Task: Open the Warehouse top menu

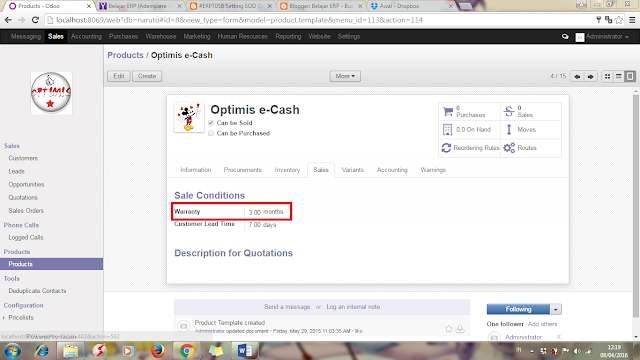Action: click(160, 37)
